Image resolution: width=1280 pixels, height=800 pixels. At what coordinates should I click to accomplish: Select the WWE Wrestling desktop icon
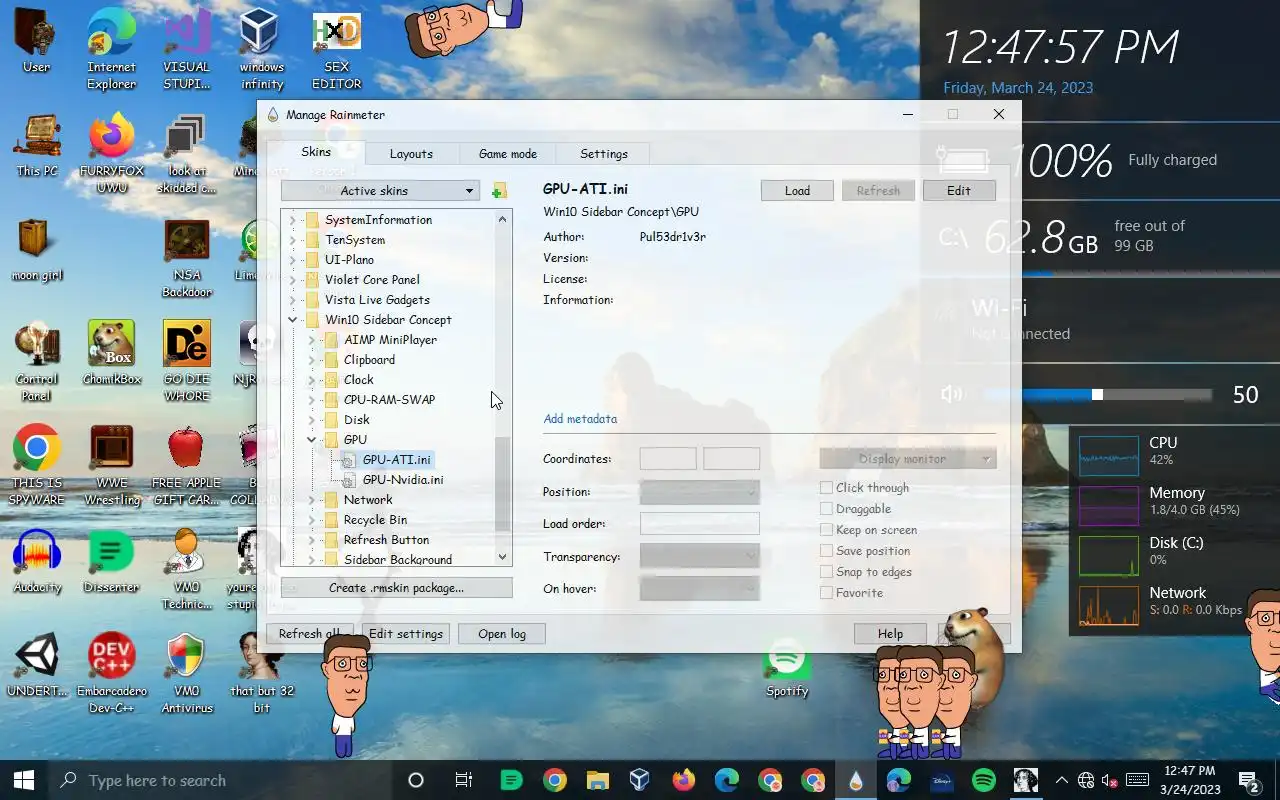pyautogui.click(x=111, y=465)
